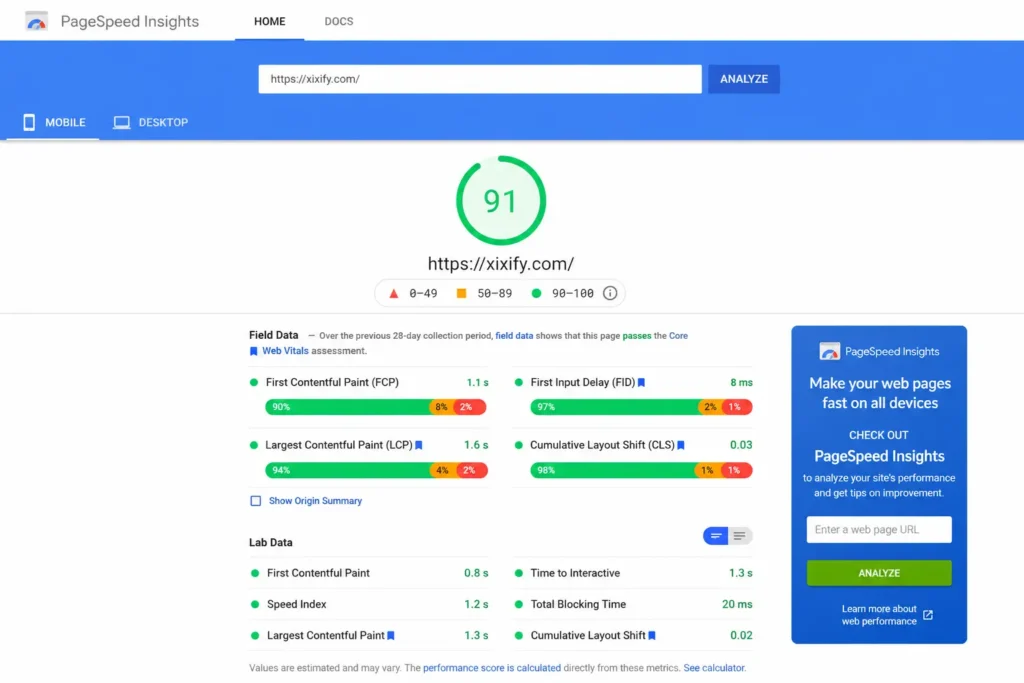Viewport: 1024px width, 683px height.
Task: Open the 'See calculator' link
Action: 713,668
